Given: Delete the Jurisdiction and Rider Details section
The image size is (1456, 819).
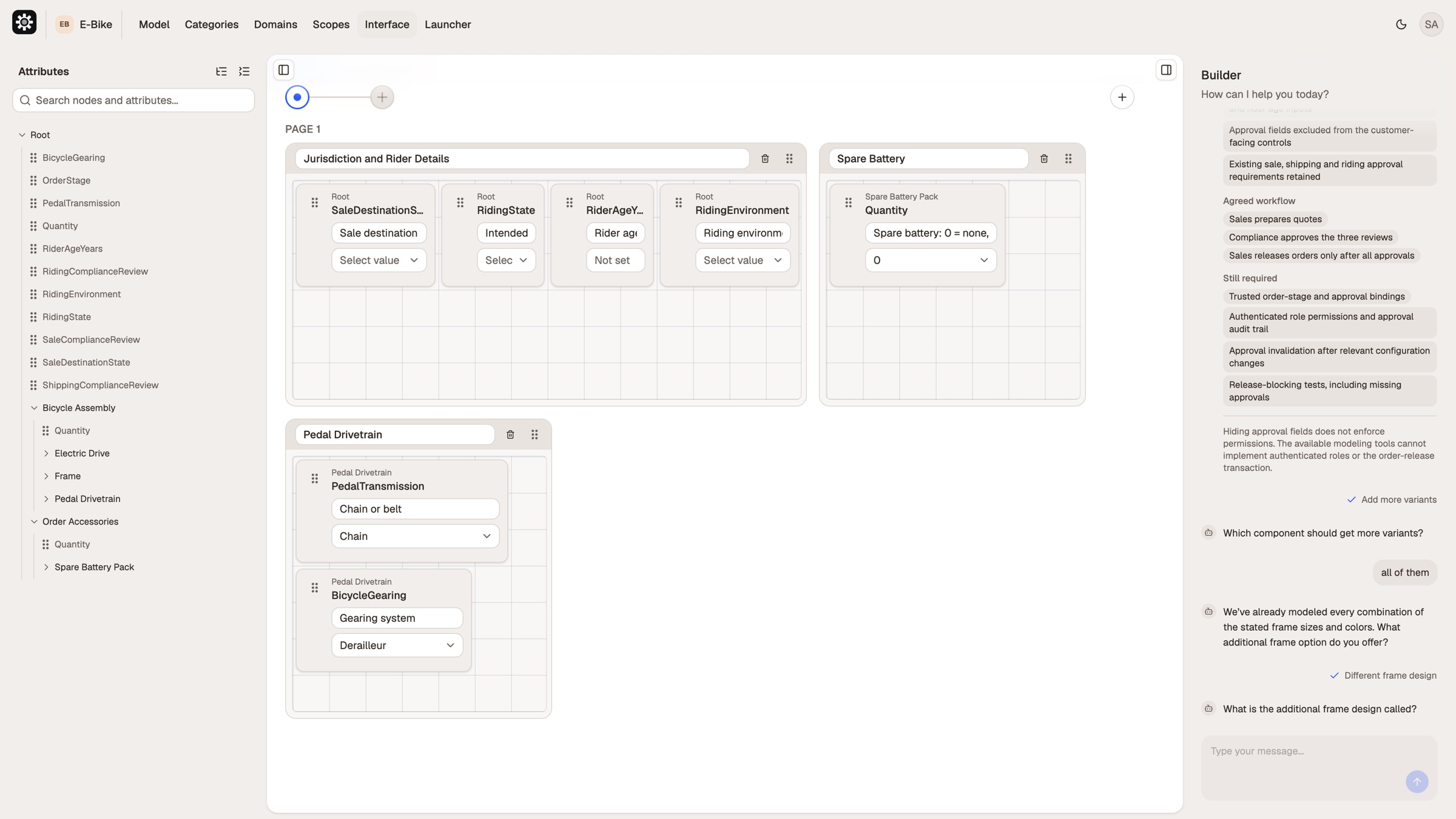Looking at the screenshot, I should point(765,159).
